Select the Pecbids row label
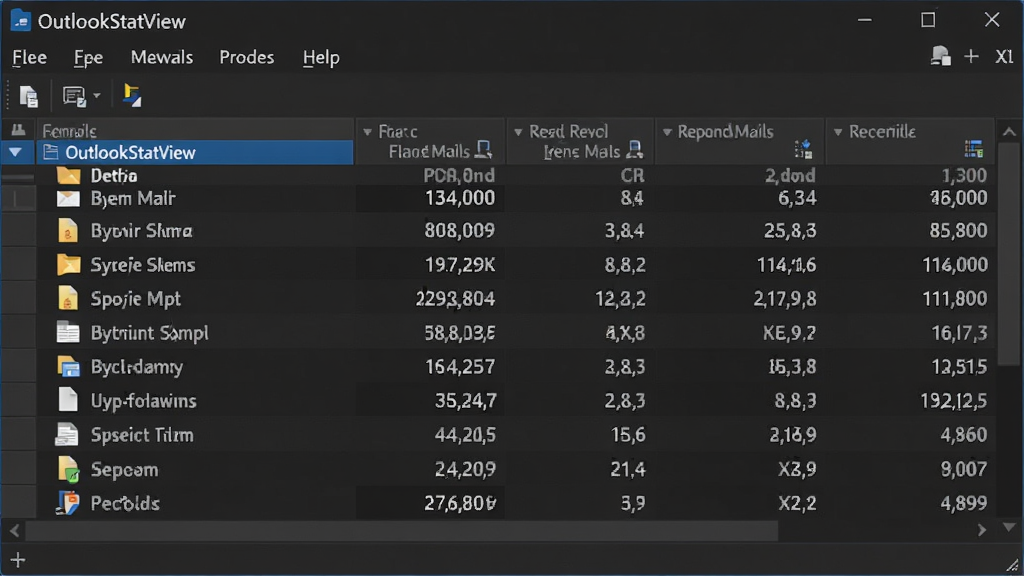The width and height of the screenshot is (1024, 576). click(x=125, y=504)
